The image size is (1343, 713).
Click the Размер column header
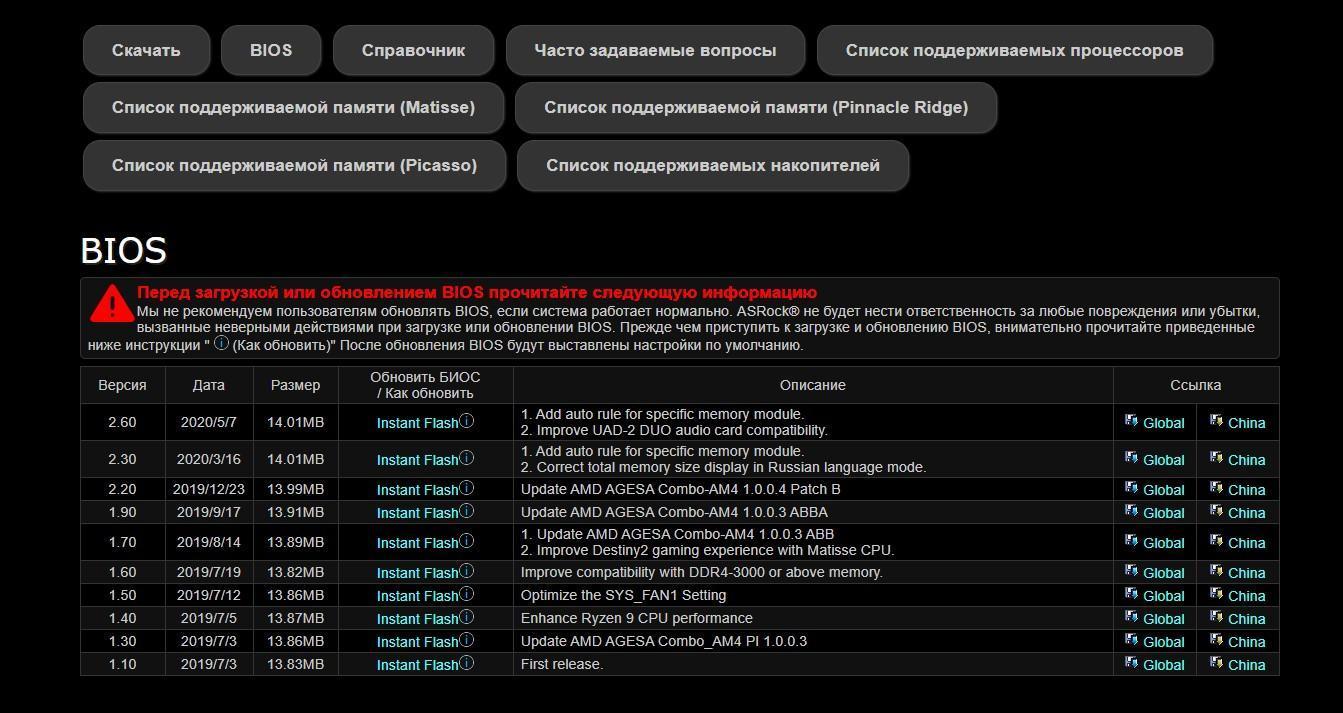coord(295,385)
